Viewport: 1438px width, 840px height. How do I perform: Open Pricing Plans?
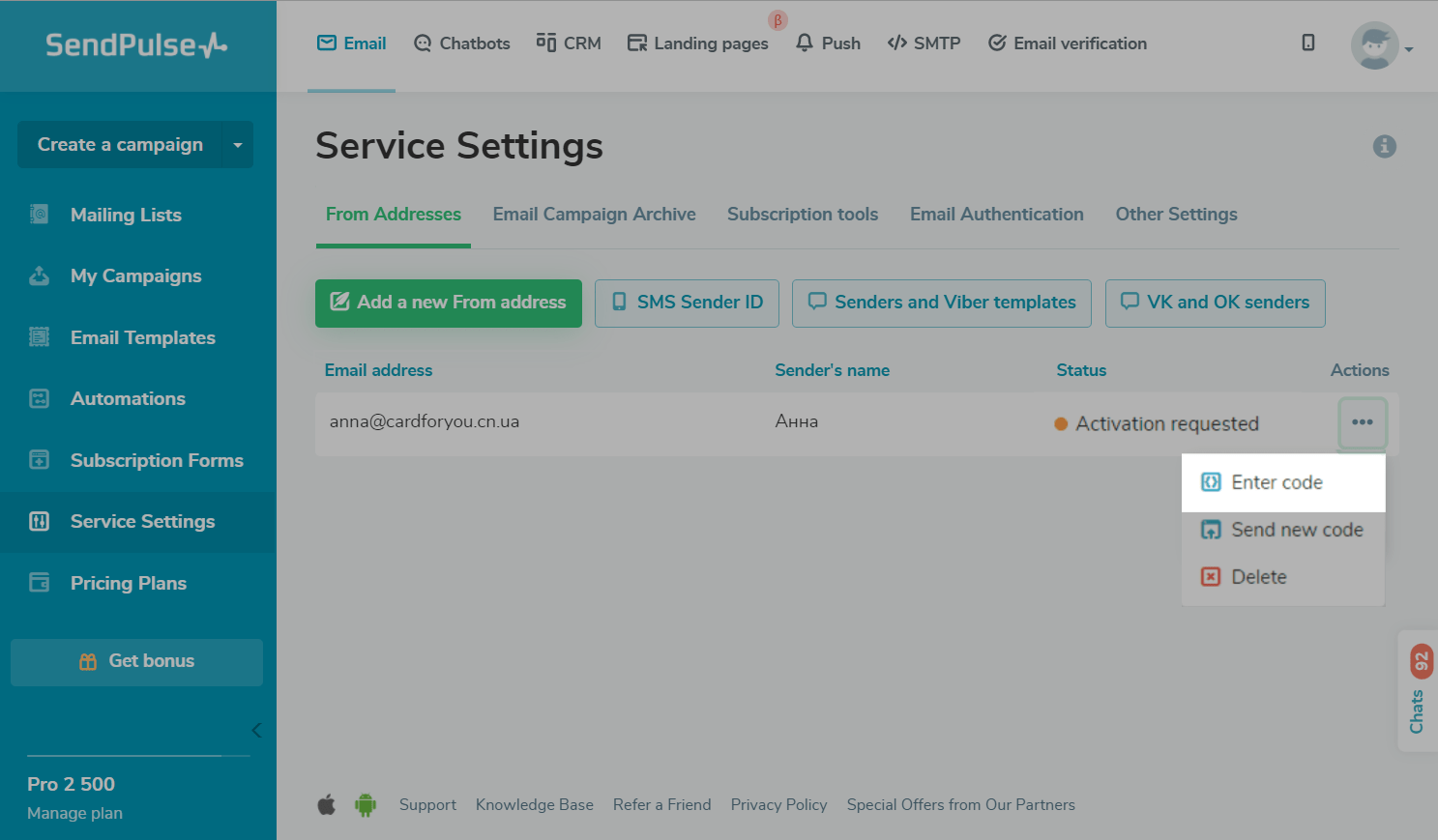(128, 583)
